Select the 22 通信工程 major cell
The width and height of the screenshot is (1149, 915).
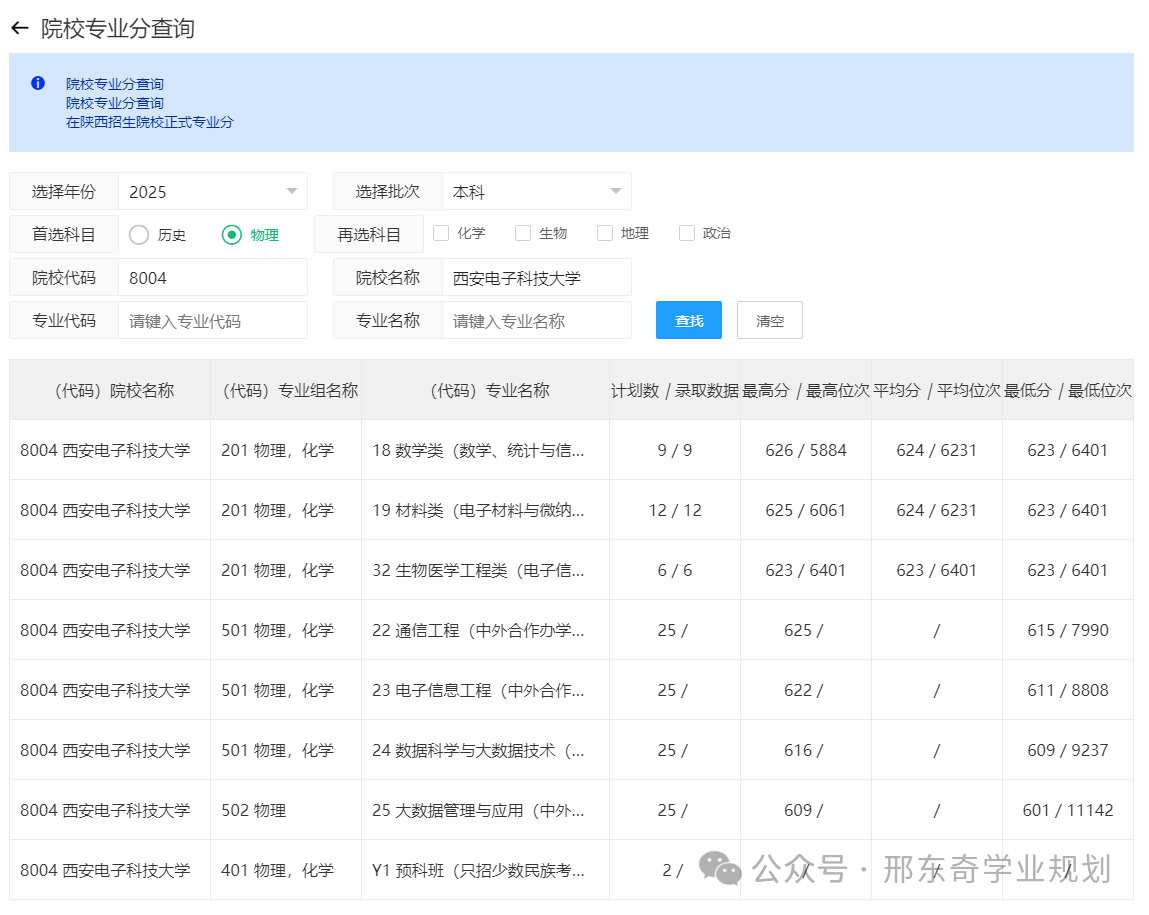coord(478,630)
